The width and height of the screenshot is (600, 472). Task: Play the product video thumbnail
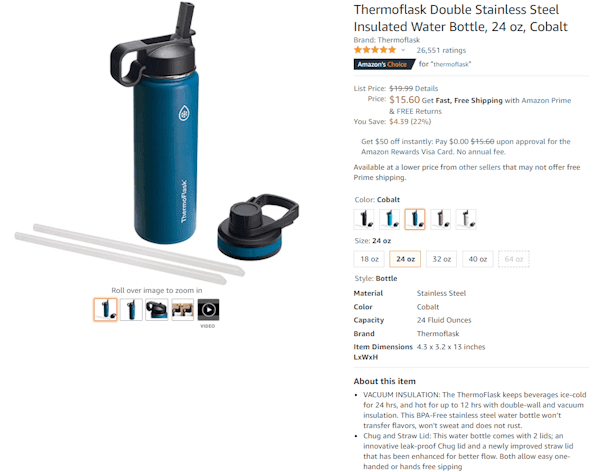(208, 309)
